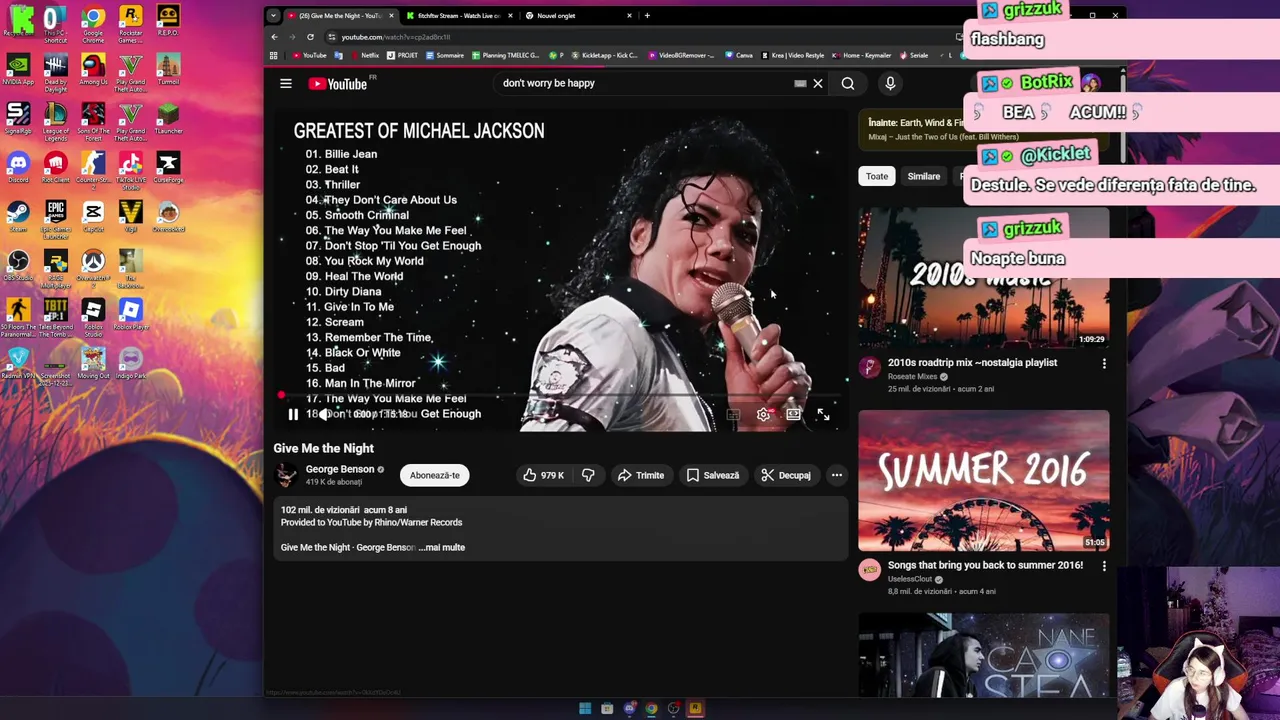The height and width of the screenshot is (720, 1280).
Task: Open the Epic Games Launcher desktop shortcut
Action: tap(55, 216)
